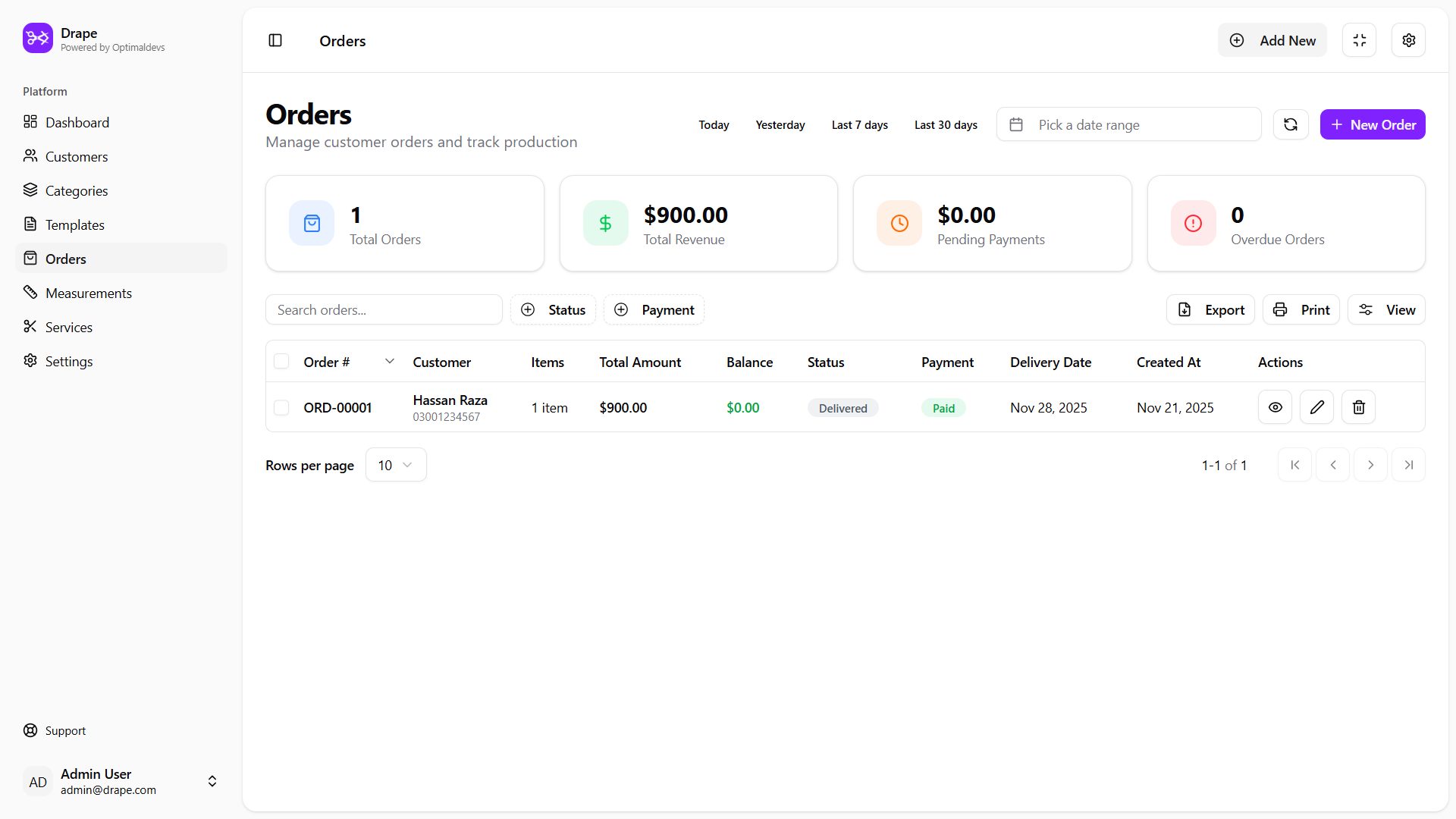Open the Admin User account menu chevron
Image resolution: width=1456 pixels, height=819 pixels.
pos(212,781)
